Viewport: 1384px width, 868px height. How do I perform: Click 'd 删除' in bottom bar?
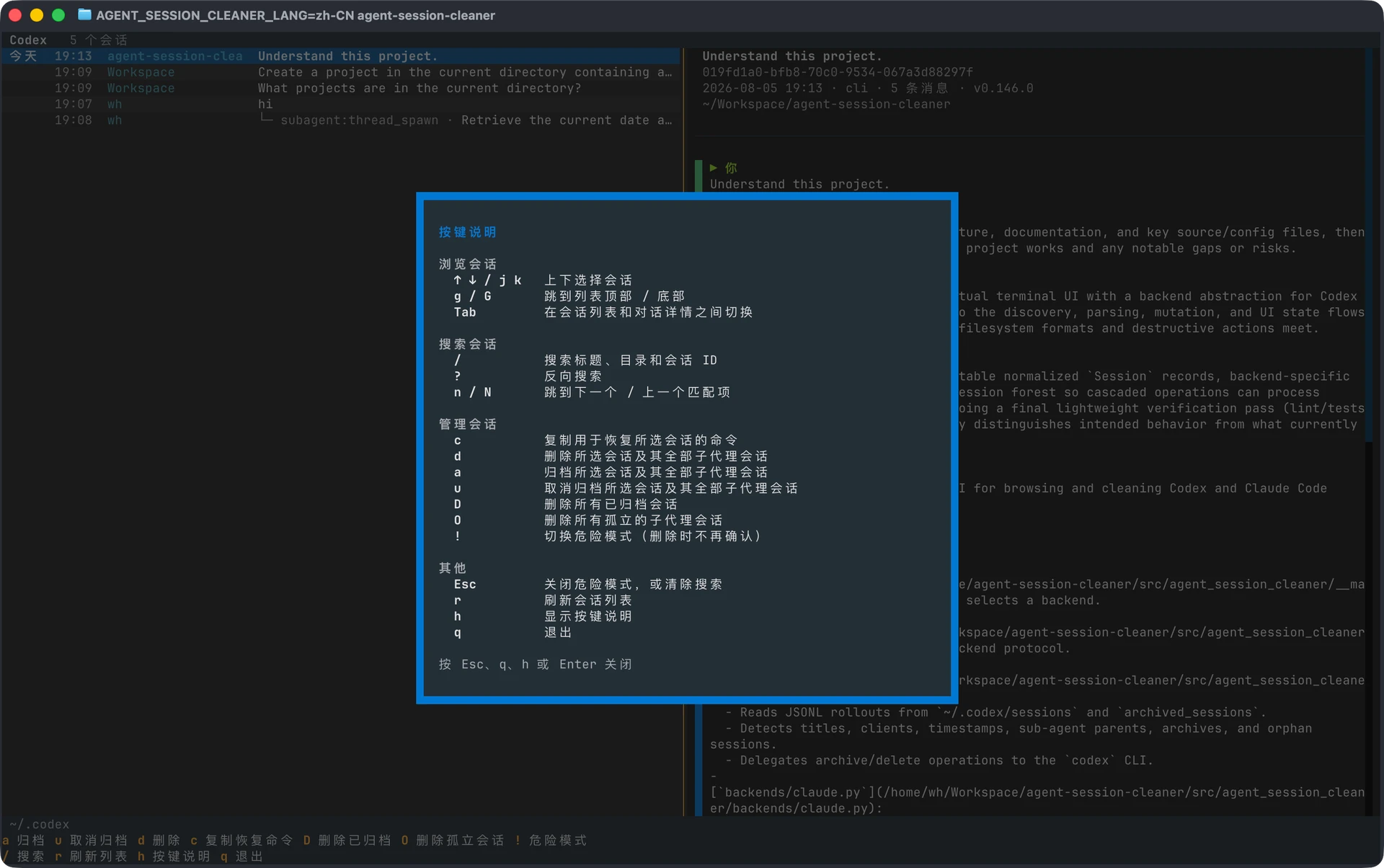[x=159, y=841]
